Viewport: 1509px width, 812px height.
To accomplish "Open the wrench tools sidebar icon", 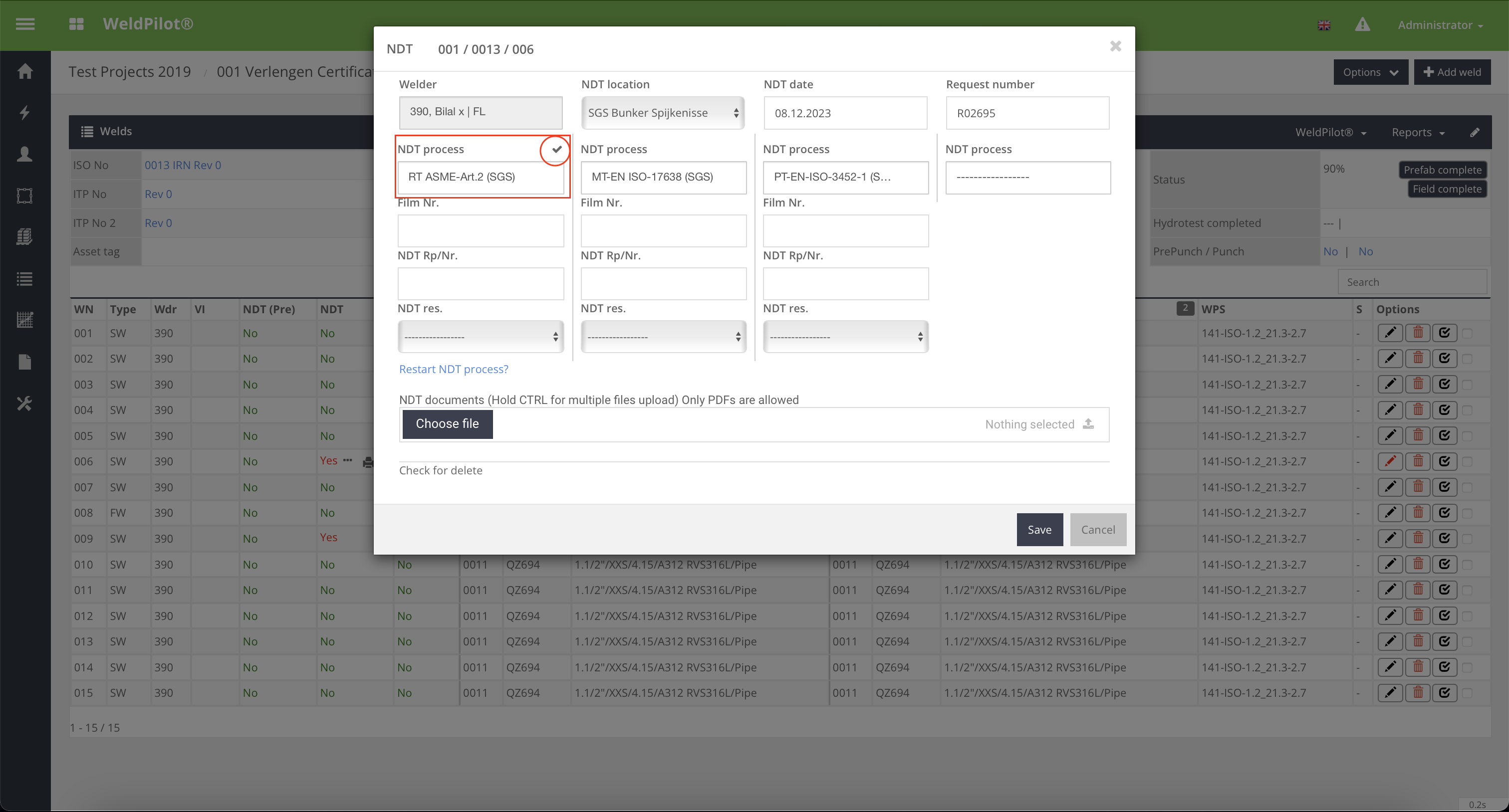I will 24,404.
